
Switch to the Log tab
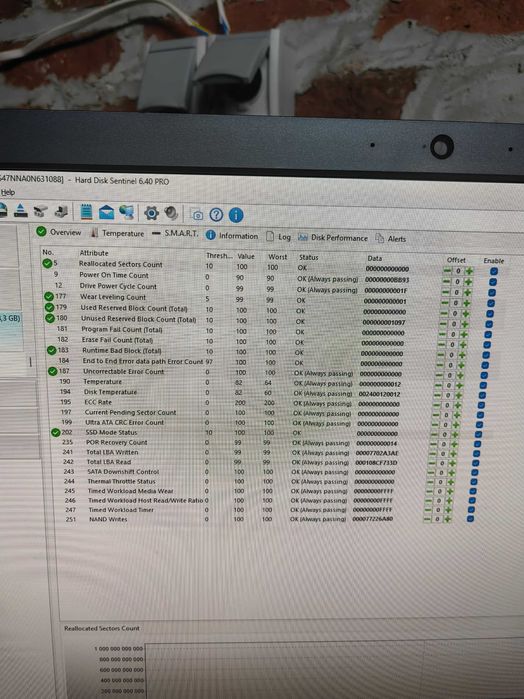[x=278, y=237]
